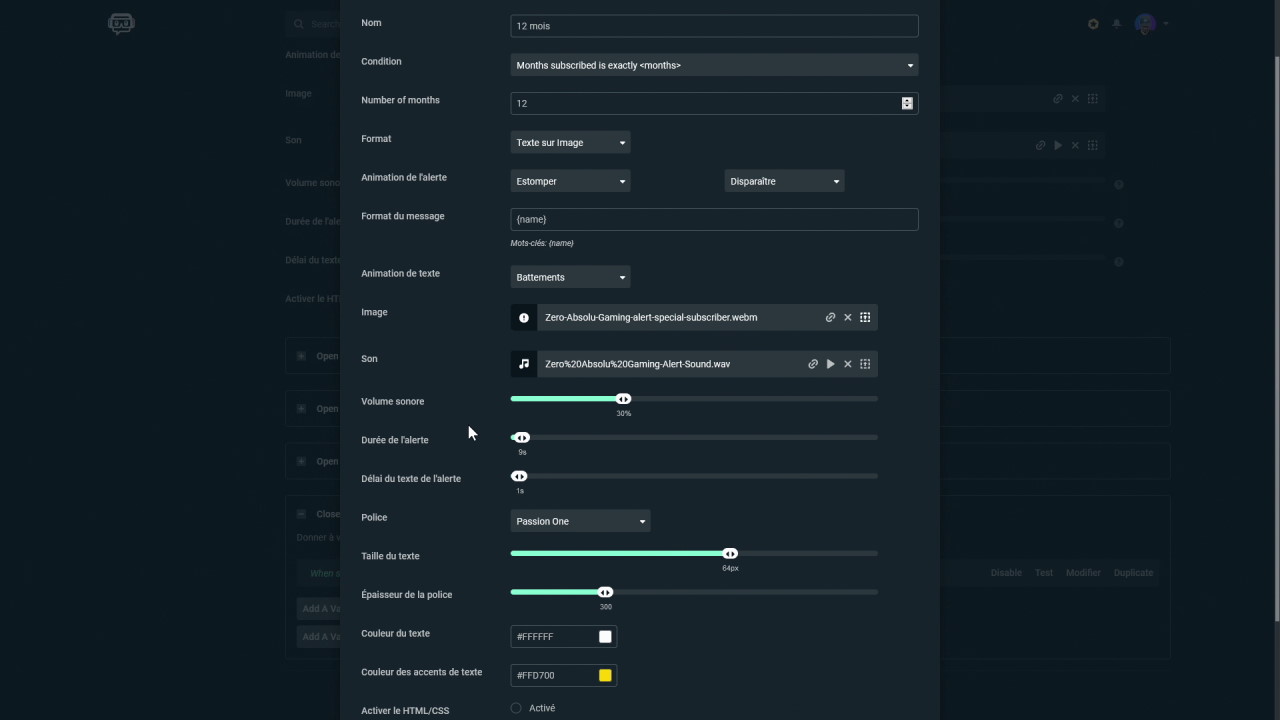1280x720 pixels.
Task: Open media gallery grid for Son
Action: coord(865,364)
